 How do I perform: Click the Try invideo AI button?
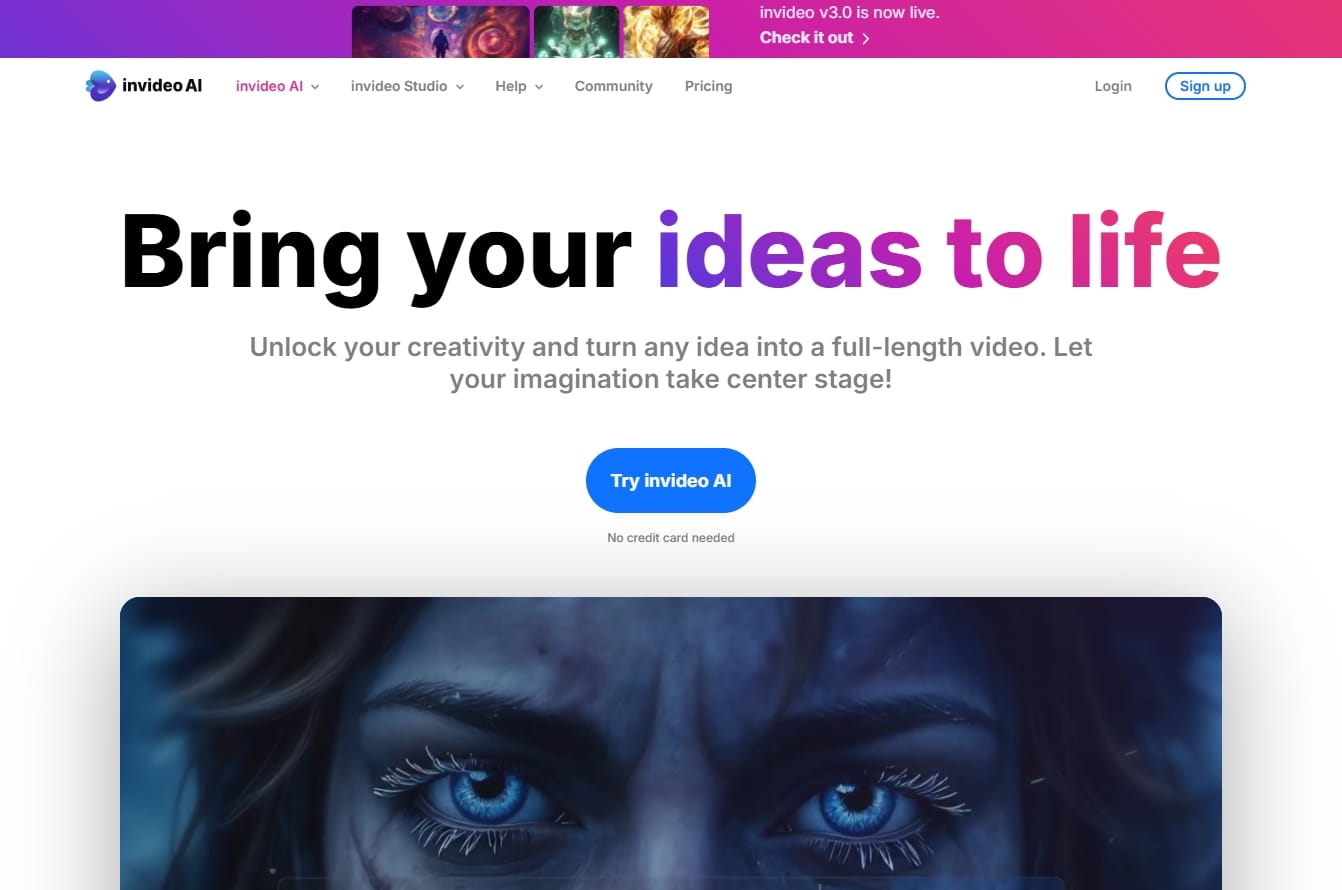coord(671,480)
